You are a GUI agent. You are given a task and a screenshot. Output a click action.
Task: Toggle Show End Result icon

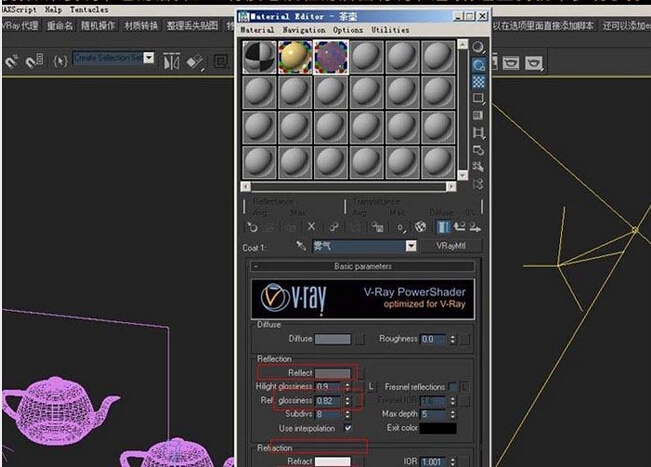[x=443, y=227]
